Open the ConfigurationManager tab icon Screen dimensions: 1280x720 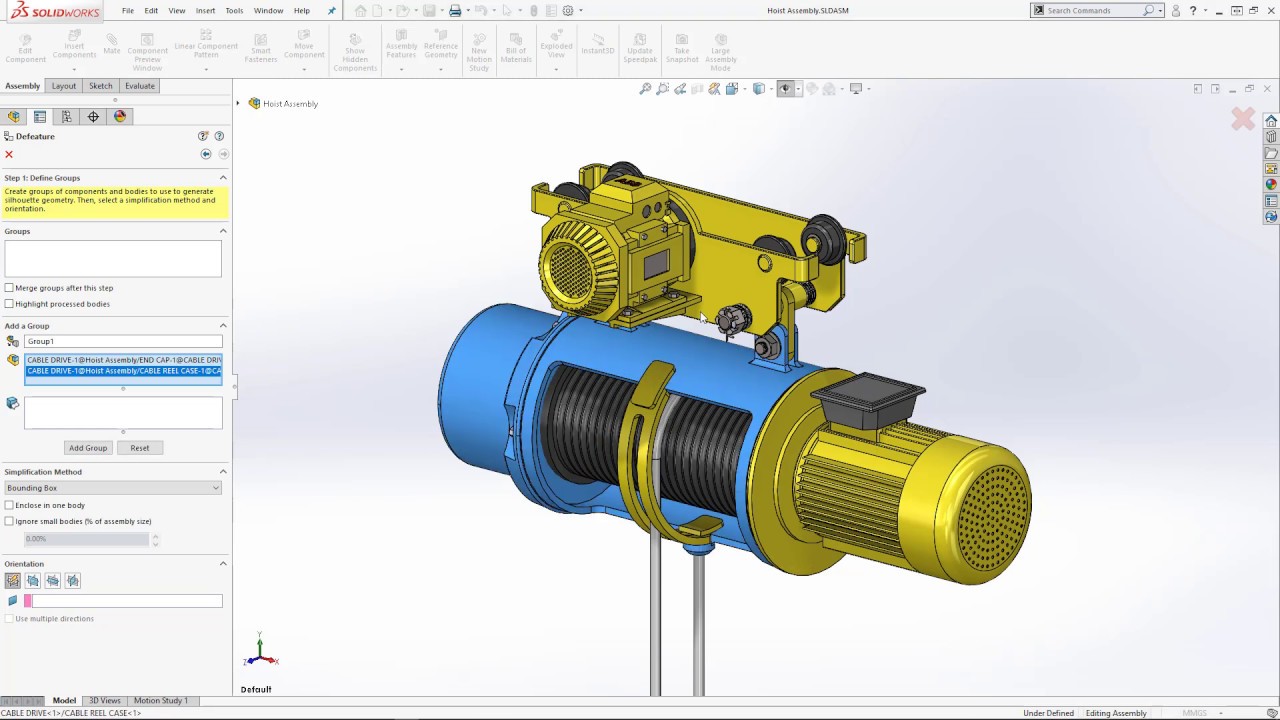[x=67, y=116]
